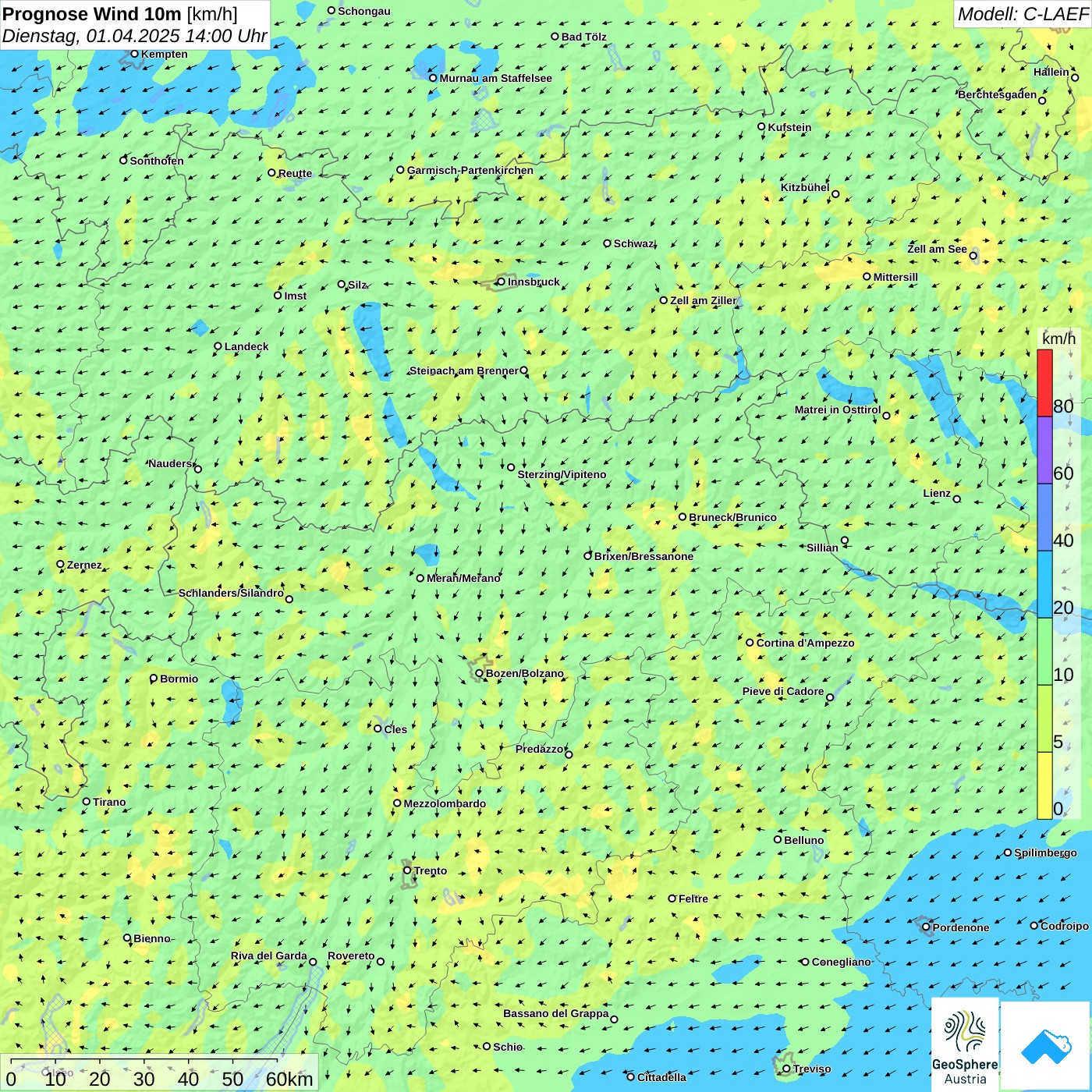Select the Pordenone label

click(961, 927)
